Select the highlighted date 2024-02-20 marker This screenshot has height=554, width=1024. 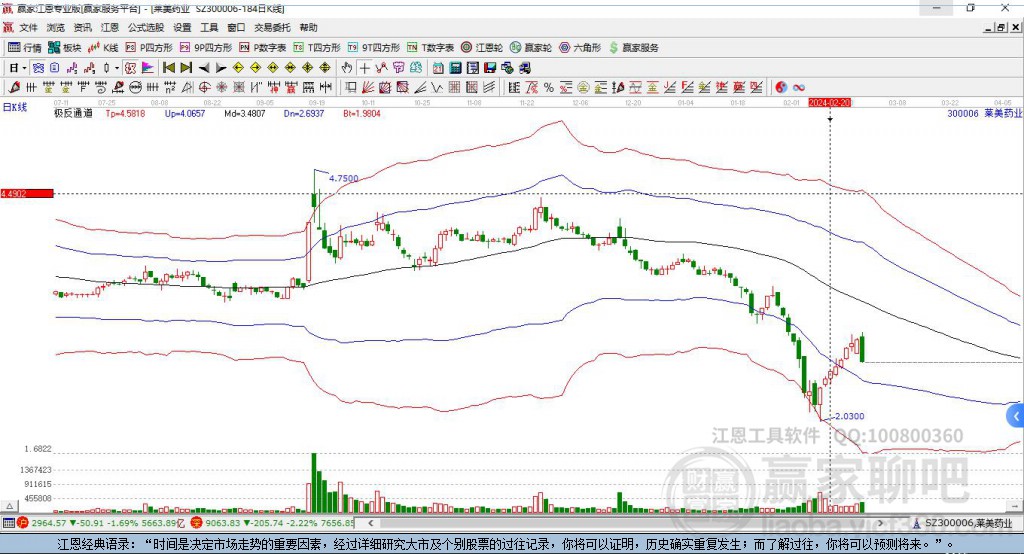[830, 103]
